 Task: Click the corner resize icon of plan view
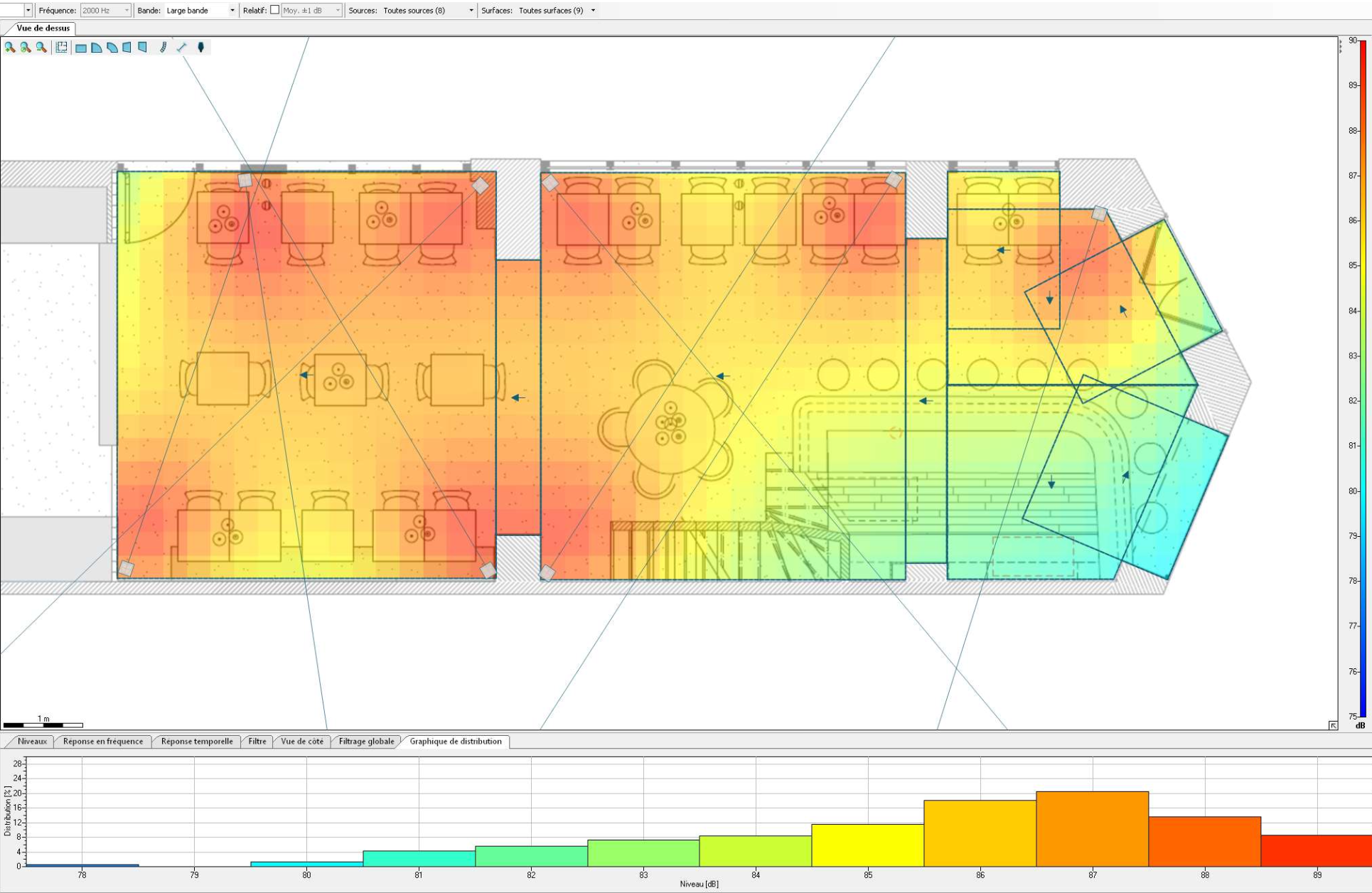[x=1333, y=725]
